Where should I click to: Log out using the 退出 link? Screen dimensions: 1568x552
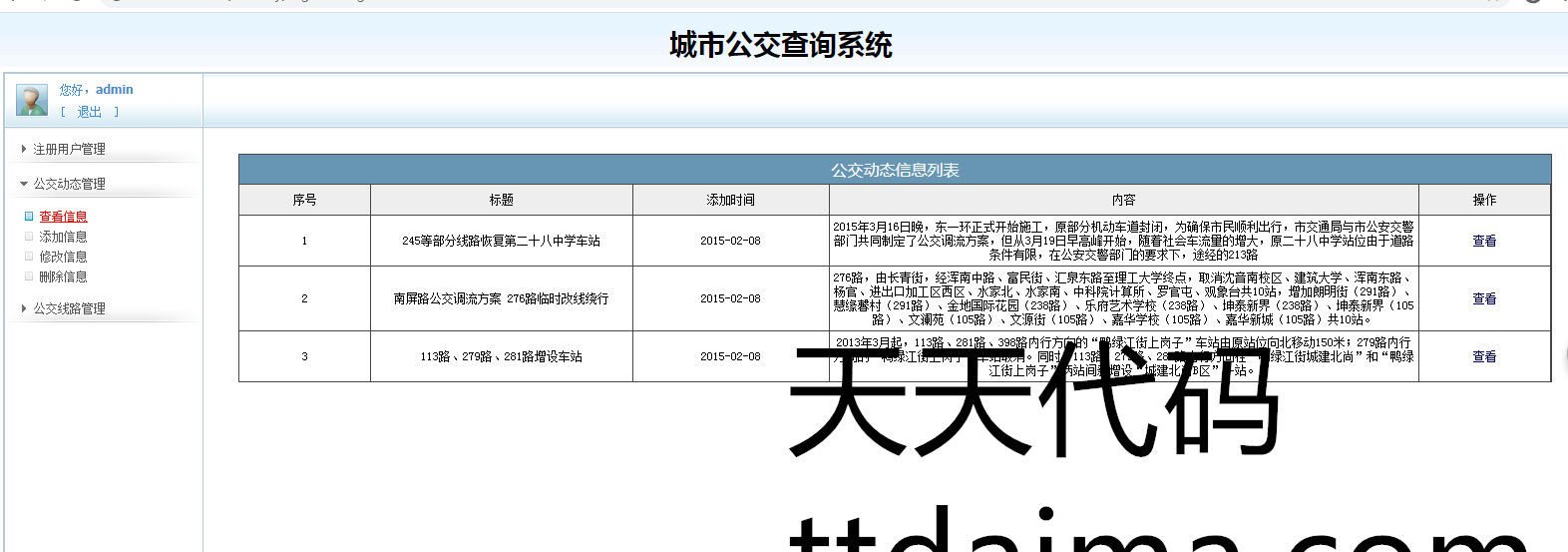point(89,112)
